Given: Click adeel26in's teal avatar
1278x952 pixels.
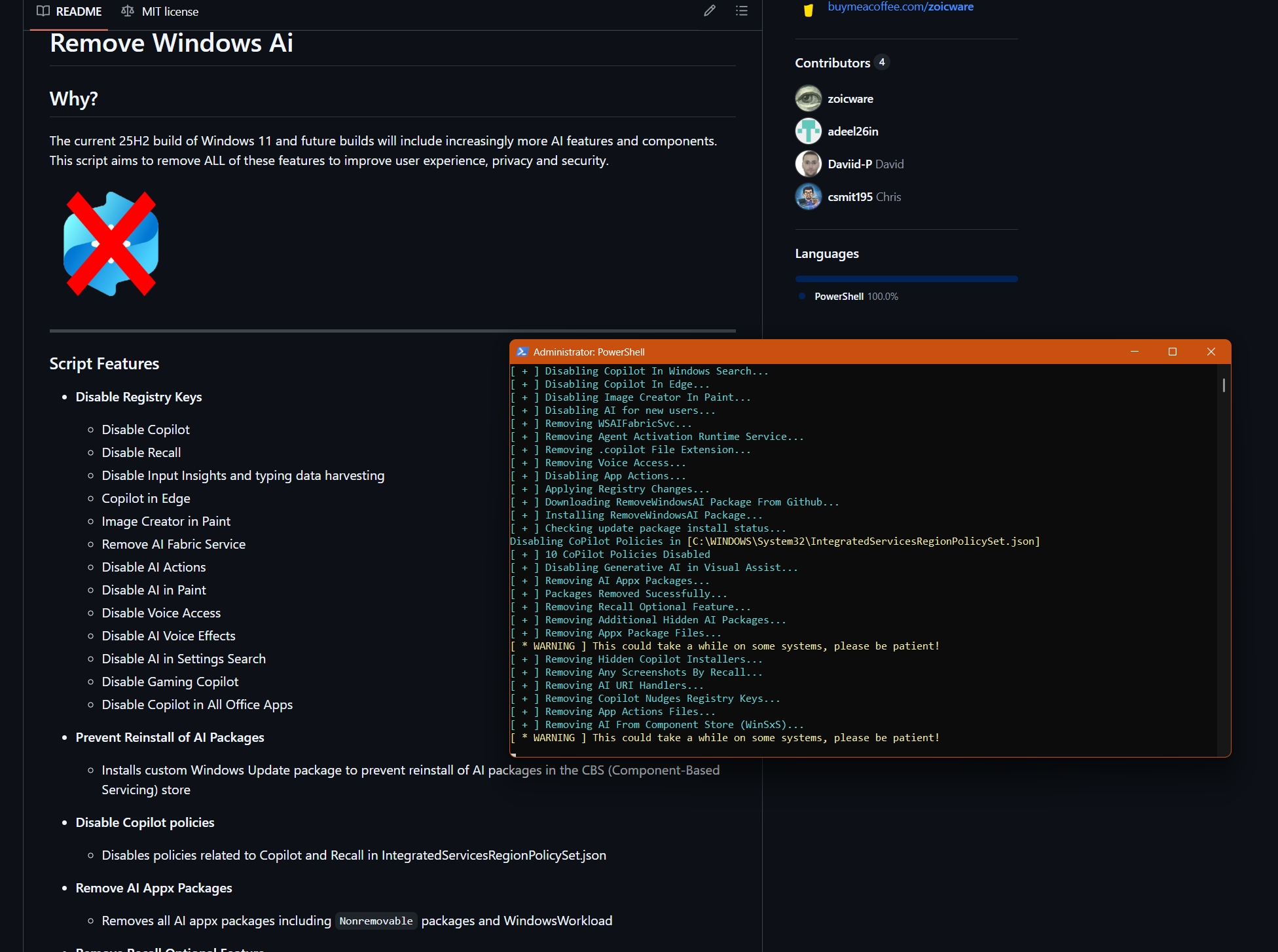Looking at the screenshot, I should pos(808,132).
